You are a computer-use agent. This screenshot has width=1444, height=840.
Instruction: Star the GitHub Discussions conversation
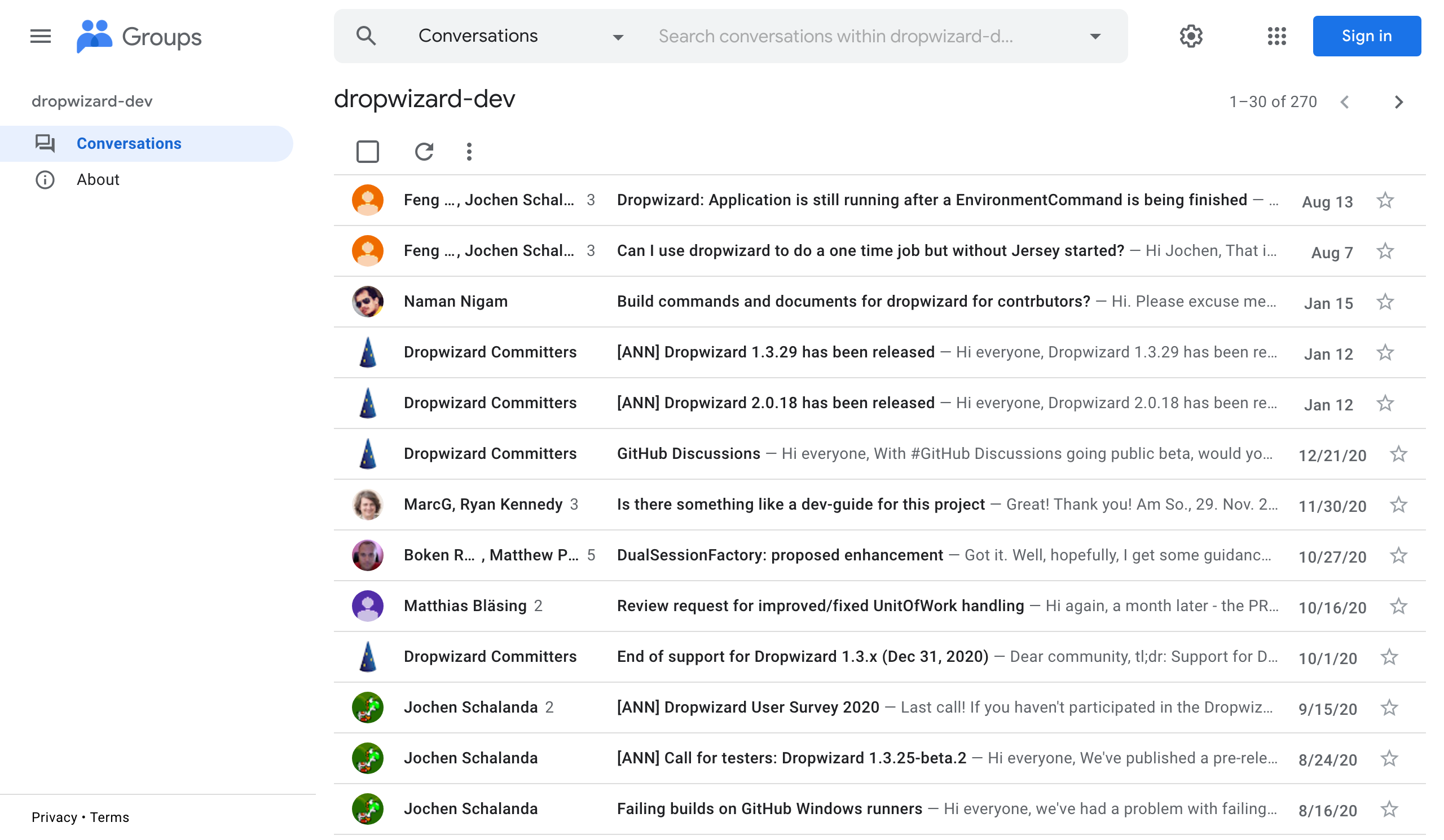pyautogui.click(x=1398, y=454)
